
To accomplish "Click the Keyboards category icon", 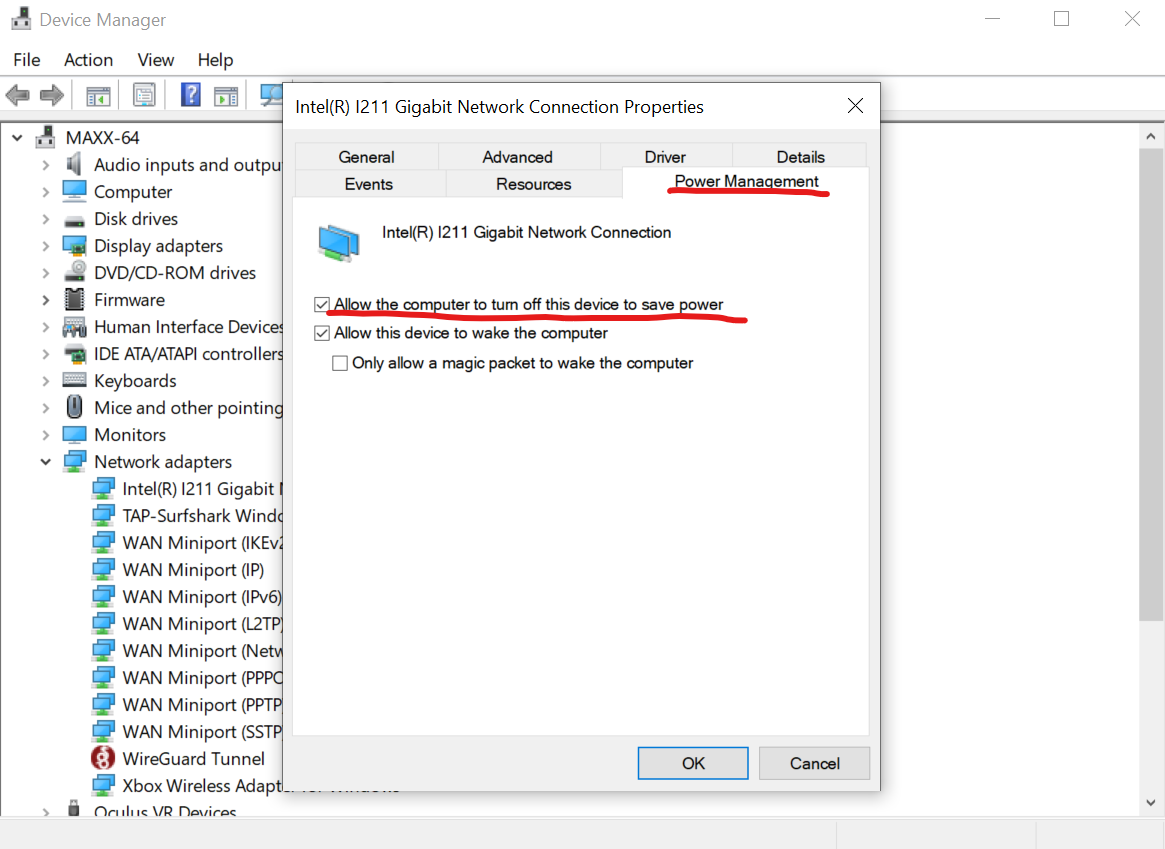I will pyautogui.click(x=74, y=380).
